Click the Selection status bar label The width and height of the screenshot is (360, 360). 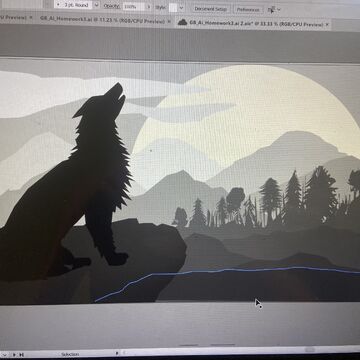click(x=70, y=354)
